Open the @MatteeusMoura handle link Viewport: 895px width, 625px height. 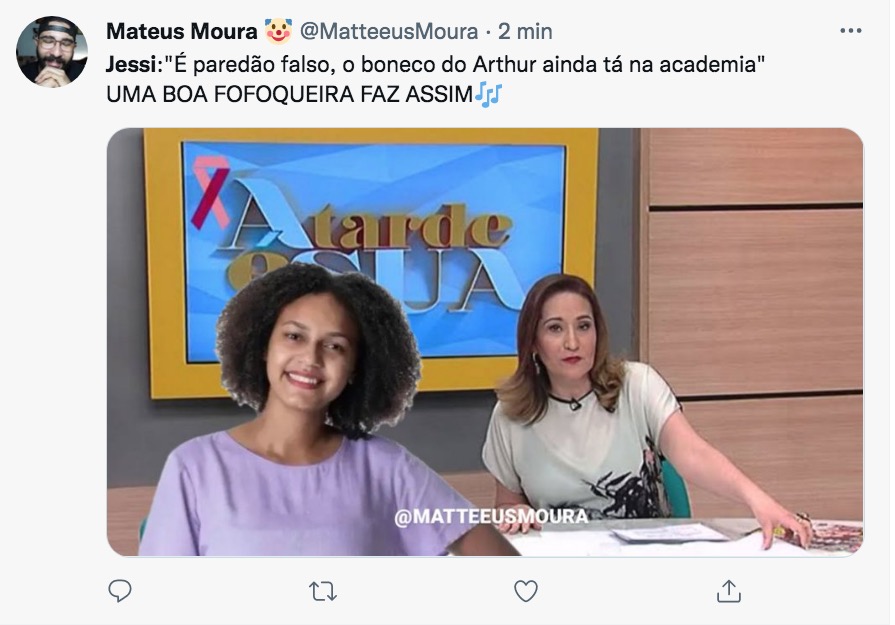(x=389, y=31)
